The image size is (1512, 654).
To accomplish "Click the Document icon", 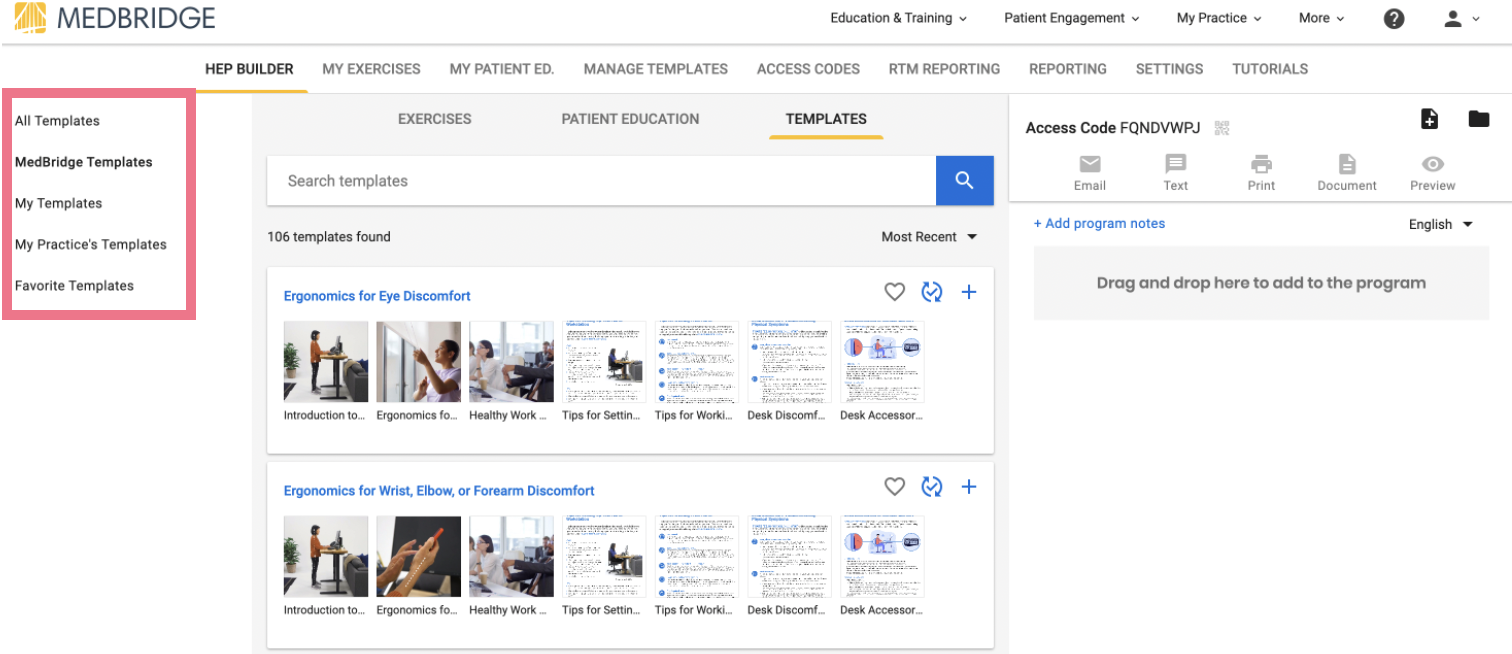I will tap(1348, 164).
